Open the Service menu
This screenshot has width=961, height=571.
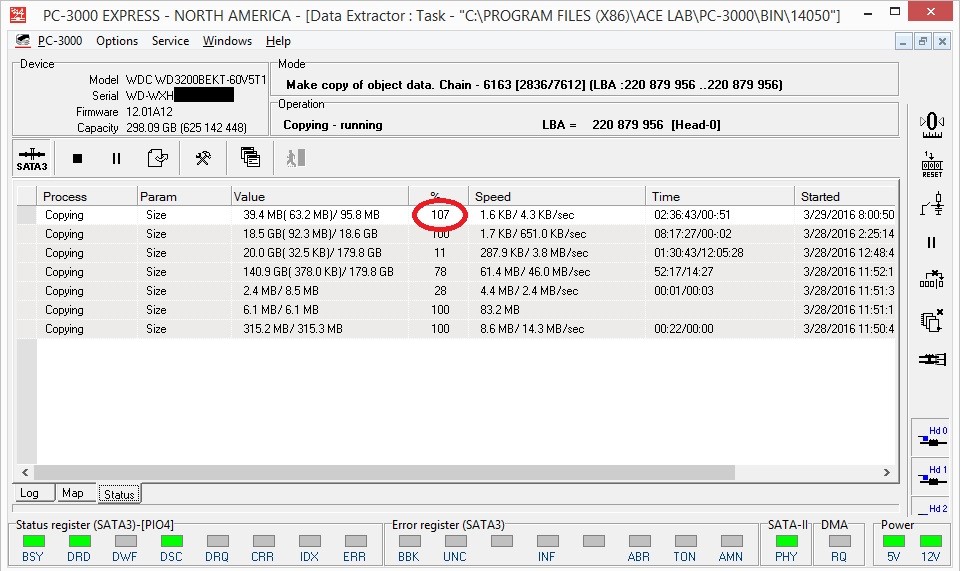[x=170, y=41]
